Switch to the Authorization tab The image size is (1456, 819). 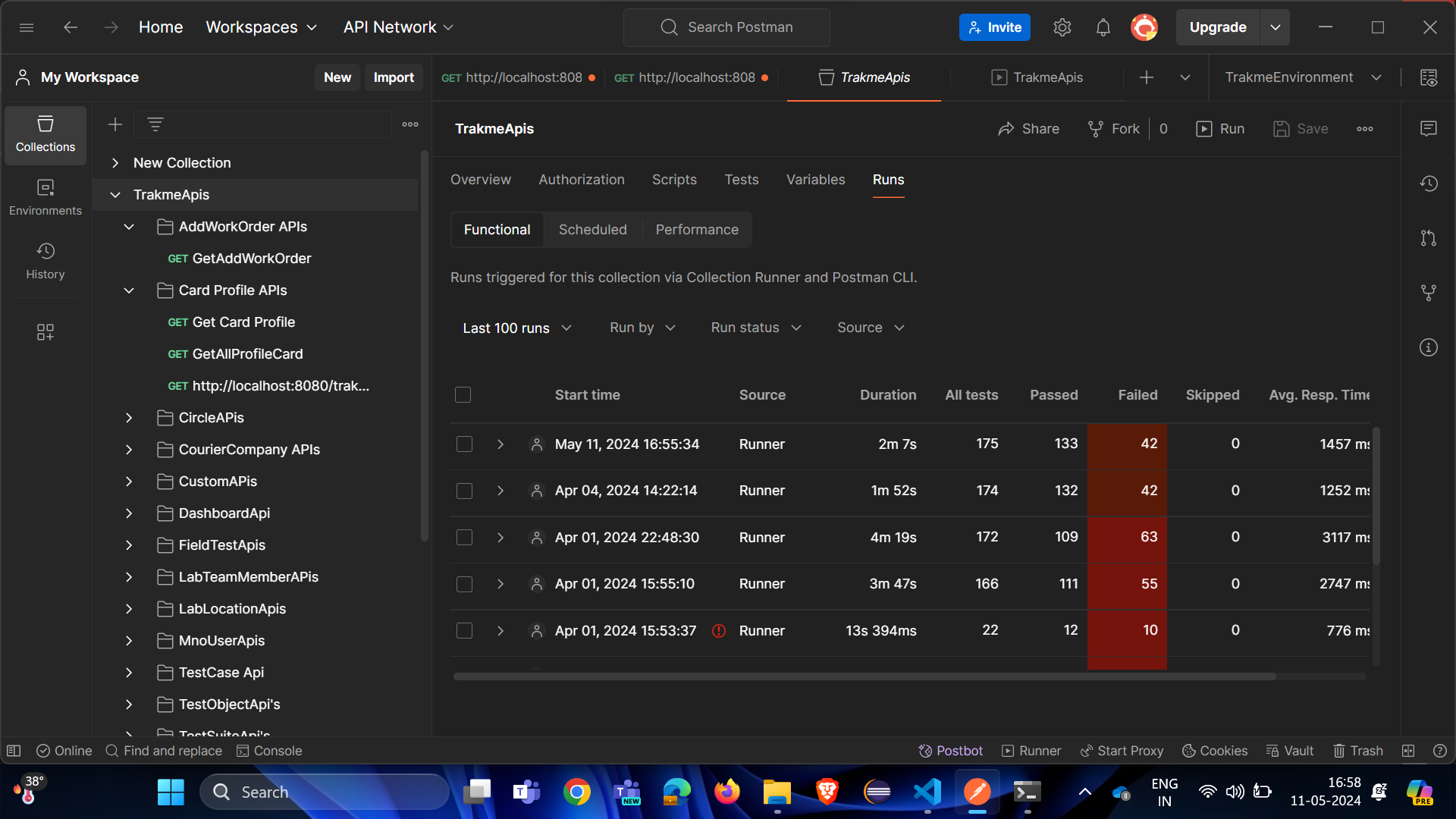pyautogui.click(x=582, y=180)
